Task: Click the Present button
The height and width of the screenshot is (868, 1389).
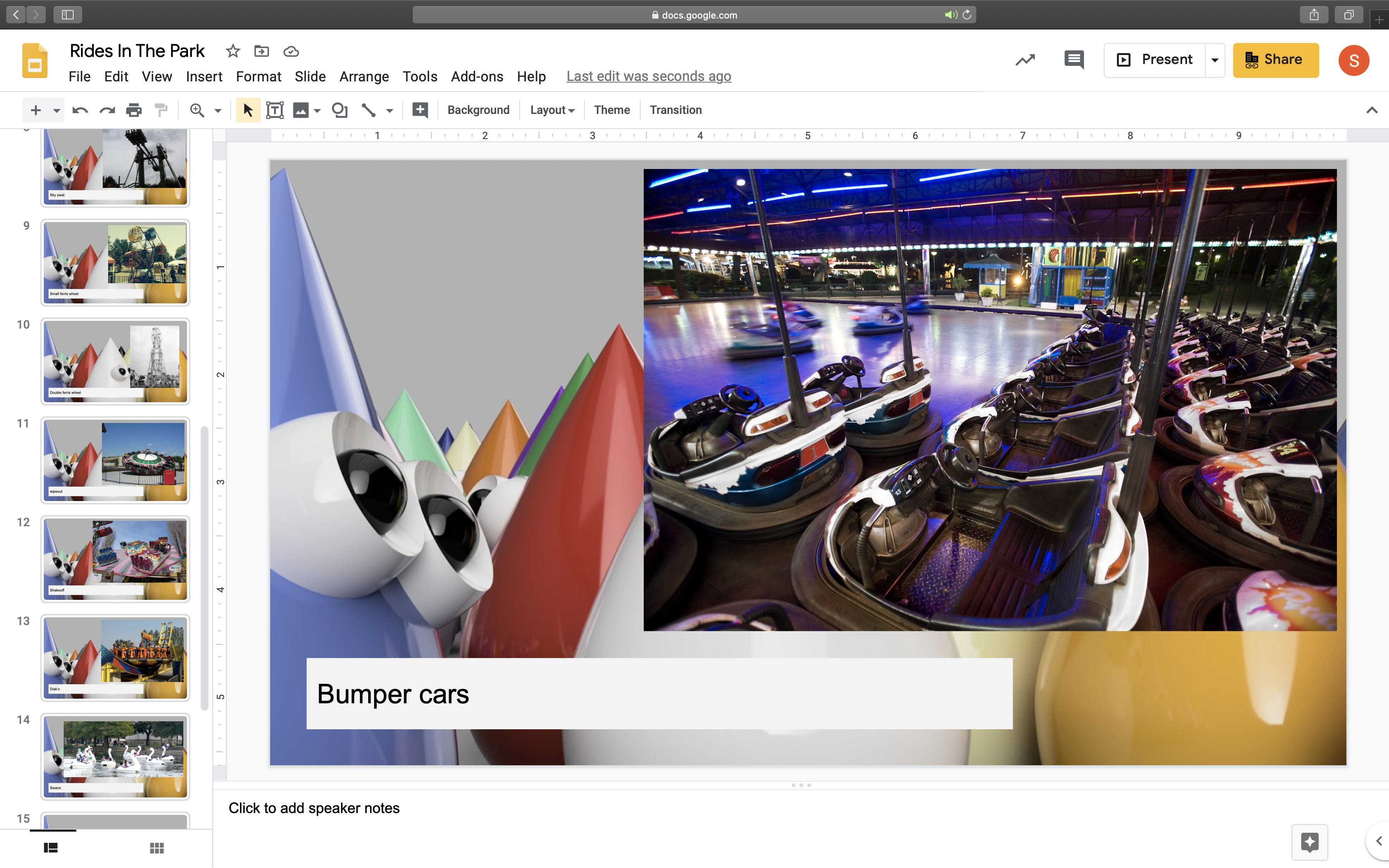Action: tap(1154, 60)
